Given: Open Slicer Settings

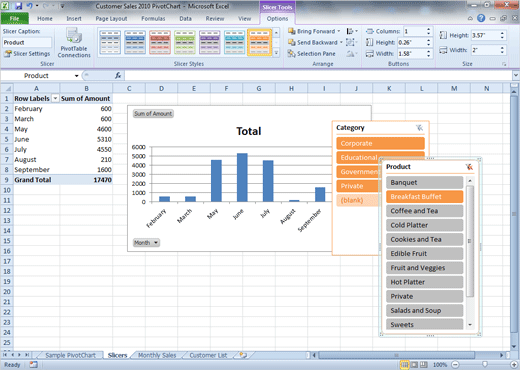Looking at the screenshot, I should tap(27, 54).
